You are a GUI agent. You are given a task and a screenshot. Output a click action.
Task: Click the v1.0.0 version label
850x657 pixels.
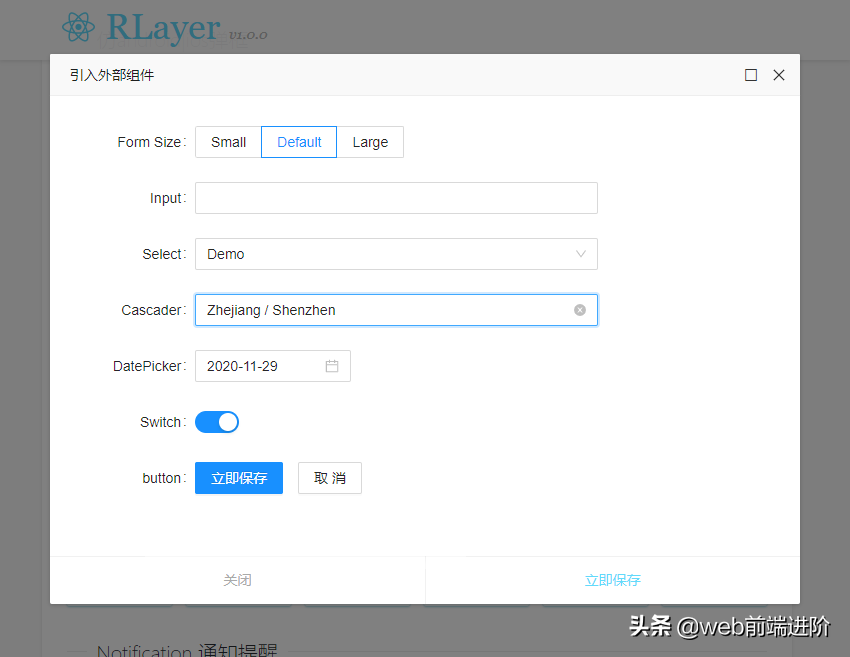click(247, 36)
